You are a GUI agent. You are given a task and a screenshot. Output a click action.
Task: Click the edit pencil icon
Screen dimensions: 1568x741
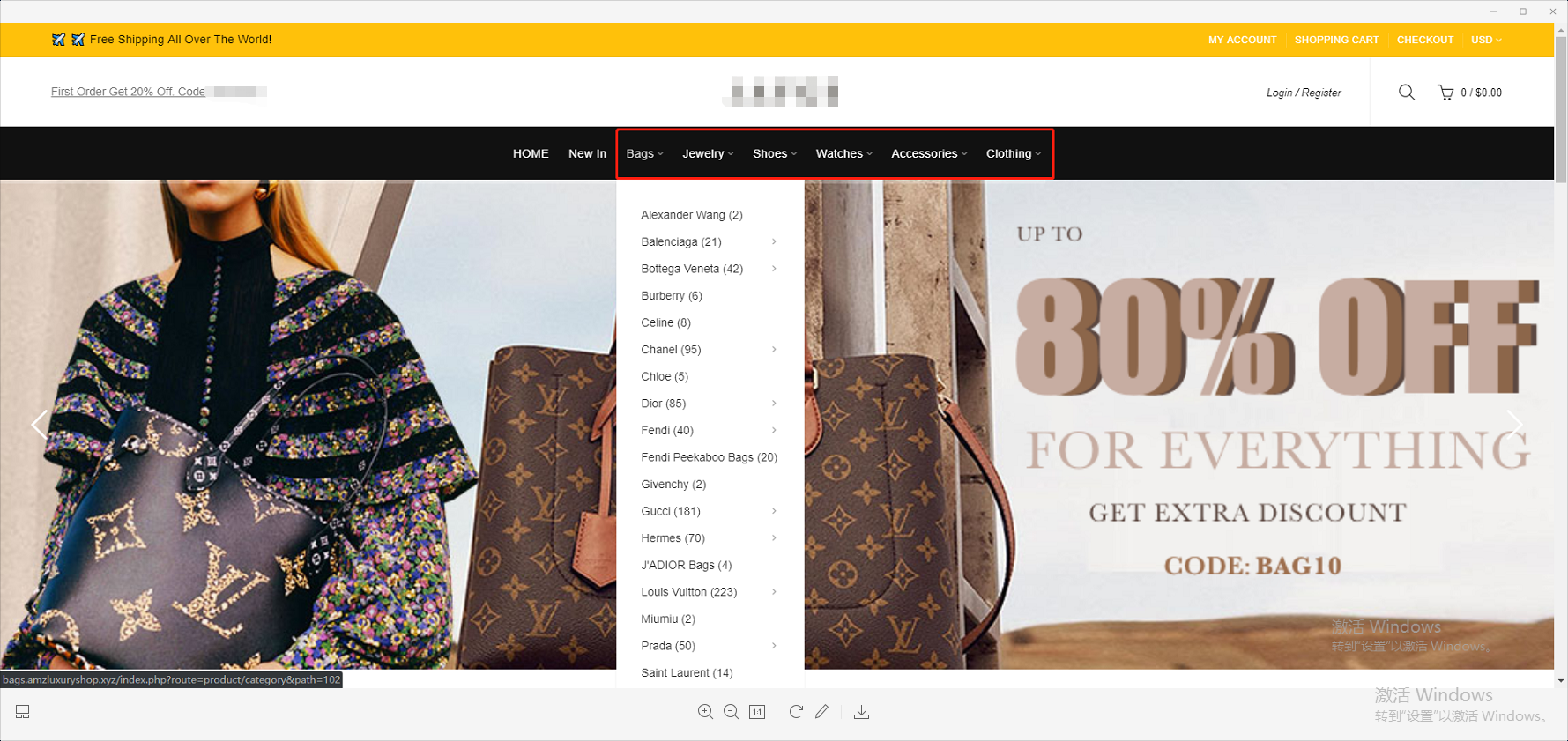coord(821,711)
